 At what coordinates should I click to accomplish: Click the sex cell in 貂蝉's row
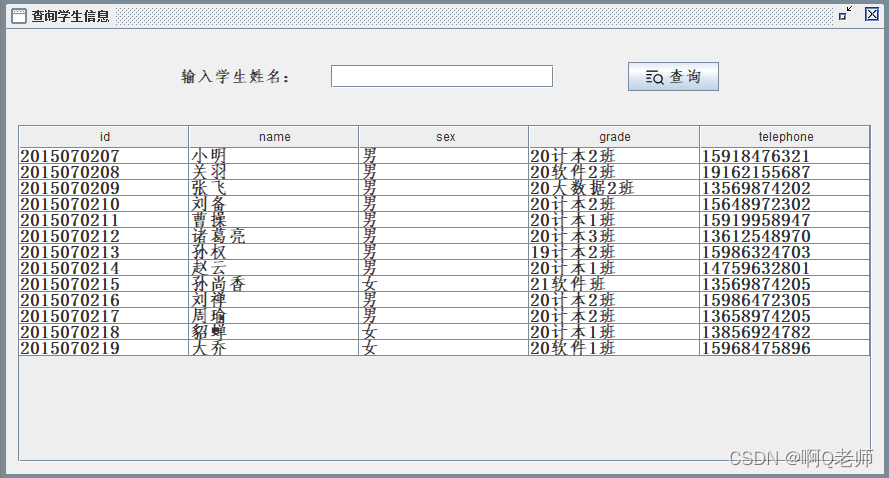(444, 332)
